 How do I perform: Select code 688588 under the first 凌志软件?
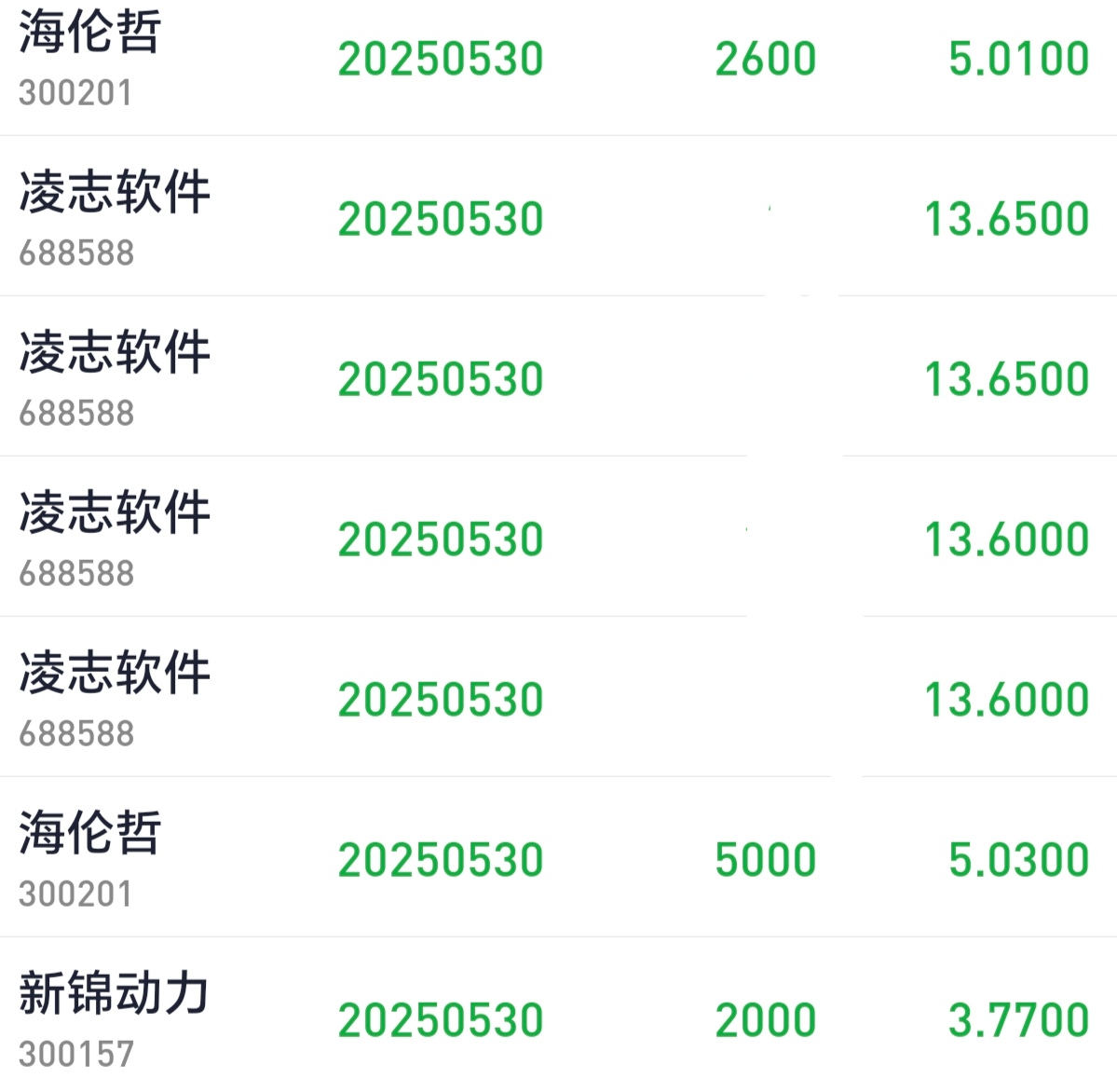(x=76, y=253)
